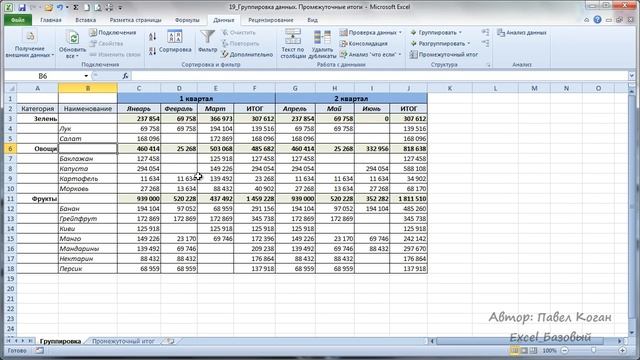Click Text to Columns (Текст по столбцам)
This screenshot has height=360, width=640.
tap(293, 43)
